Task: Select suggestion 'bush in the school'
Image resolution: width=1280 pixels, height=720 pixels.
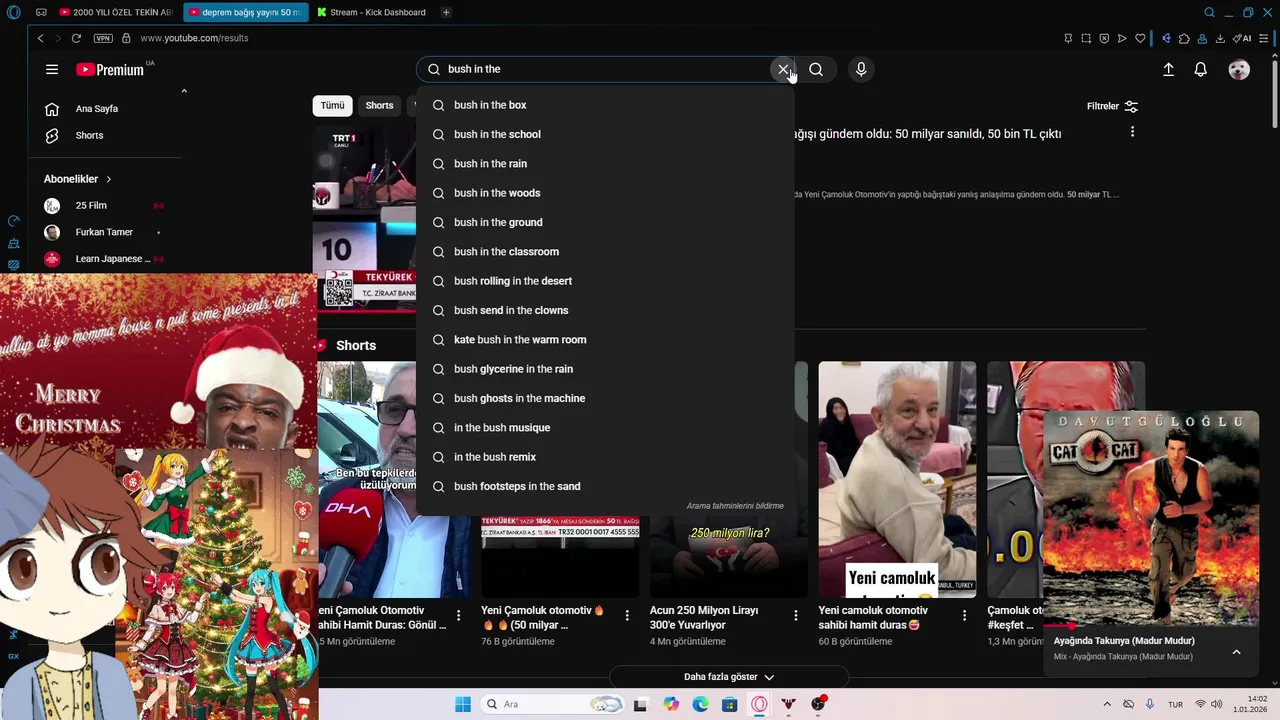Action: (605, 134)
